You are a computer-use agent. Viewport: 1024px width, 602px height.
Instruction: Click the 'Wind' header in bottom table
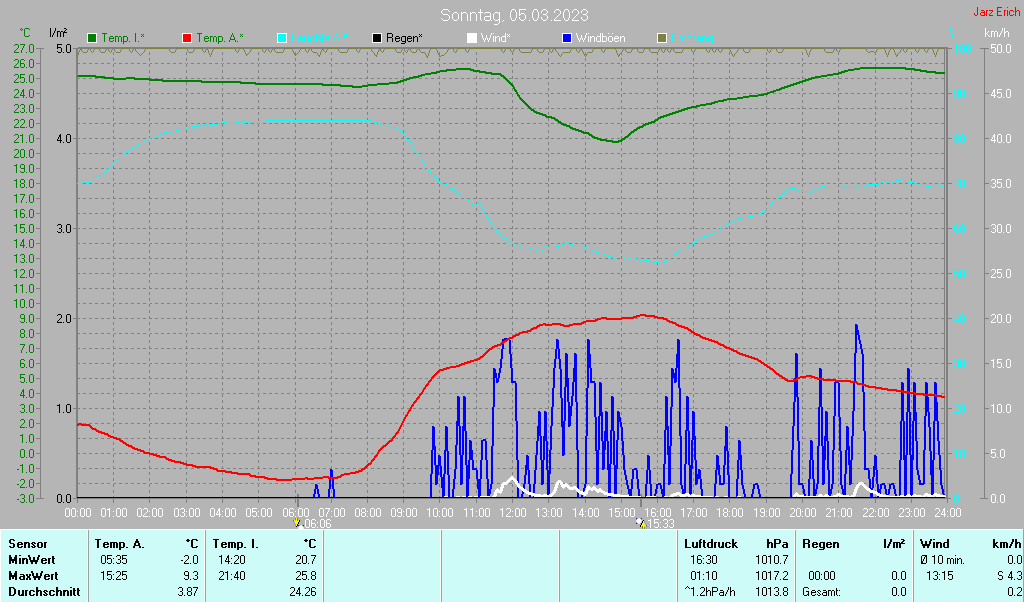[x=935, y=544]
